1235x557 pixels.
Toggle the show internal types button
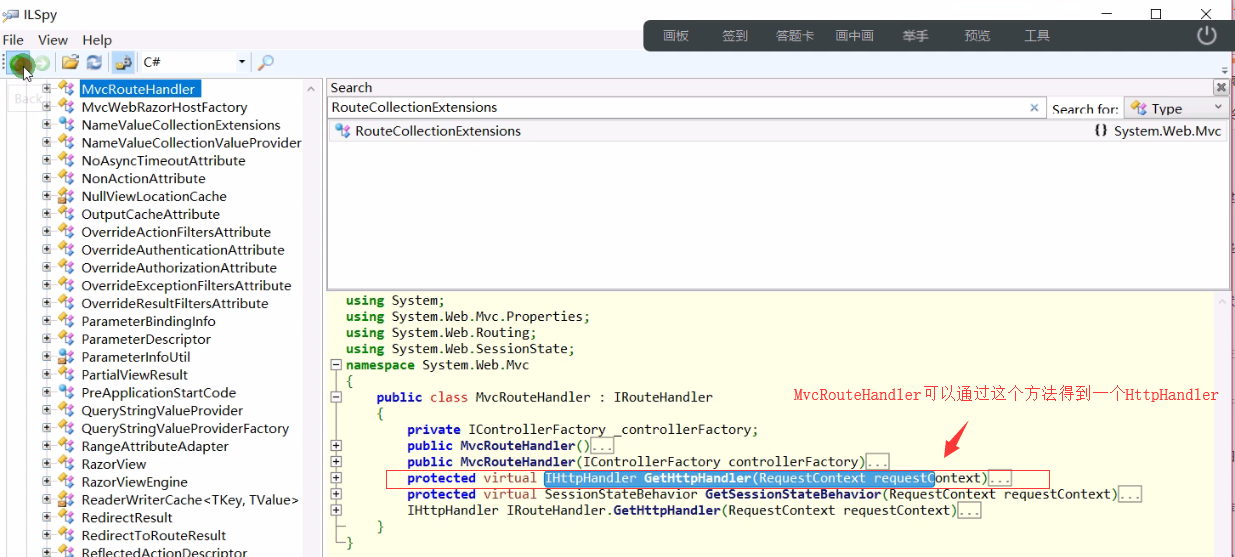(x=123, y=62)
